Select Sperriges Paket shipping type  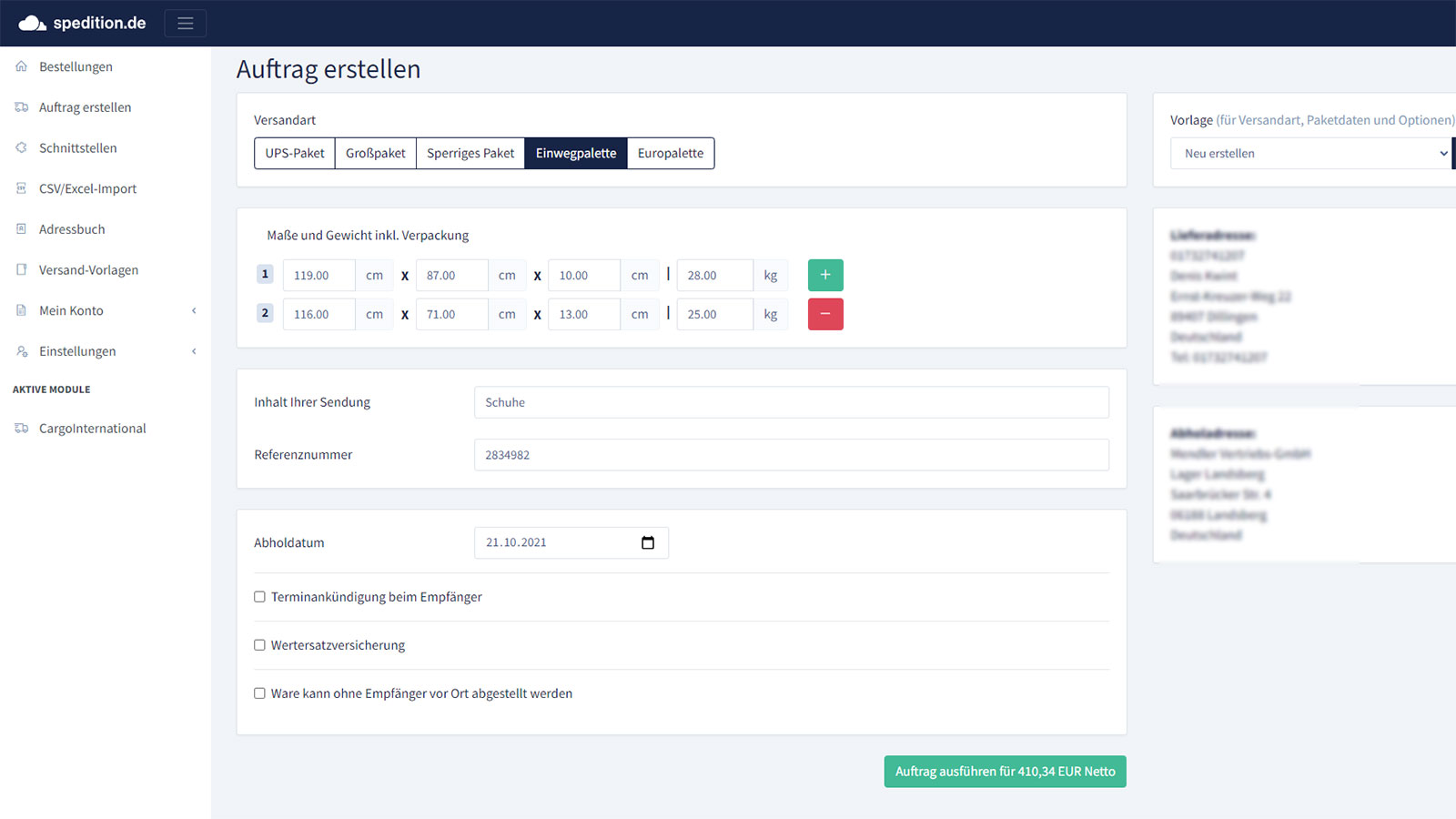[x=470, y=153]
